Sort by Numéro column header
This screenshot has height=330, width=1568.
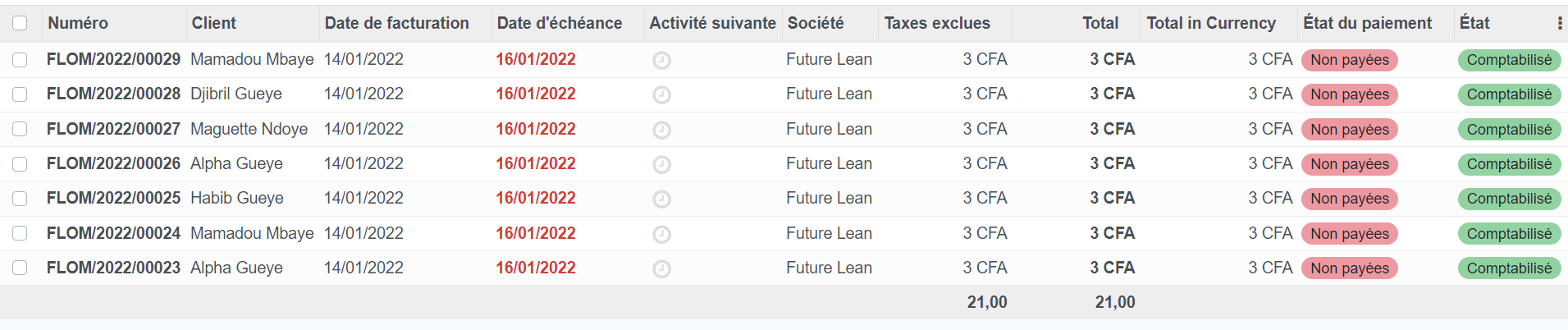tap(78, 23)
